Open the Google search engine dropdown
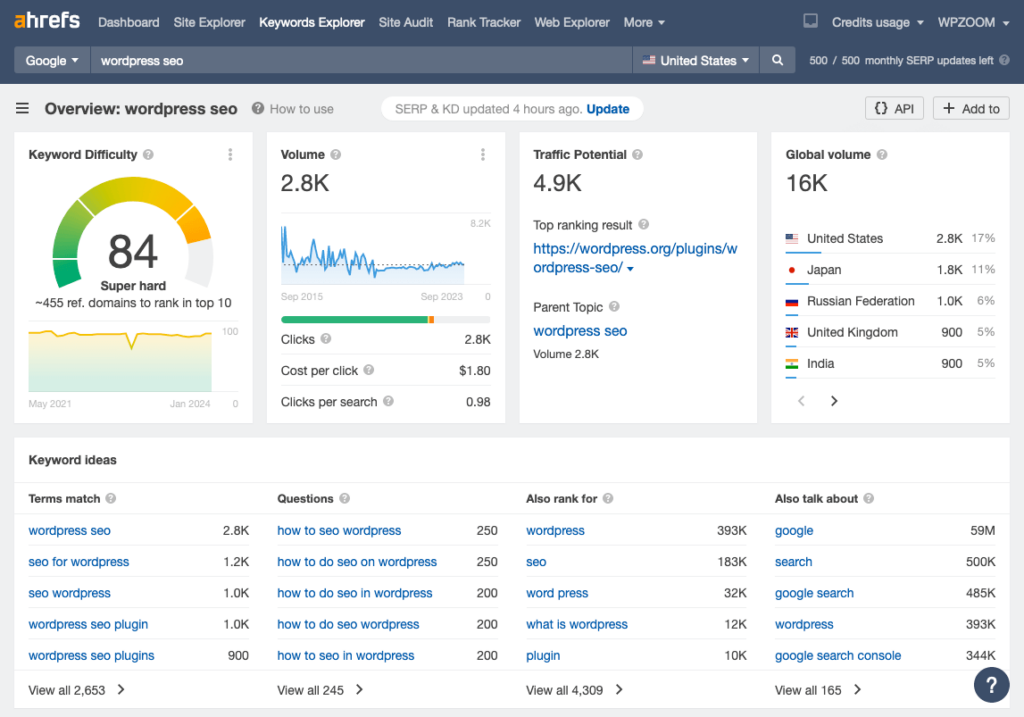Image resolution: width=1024 pixels, height=717 pixels. tap(52, 60)
